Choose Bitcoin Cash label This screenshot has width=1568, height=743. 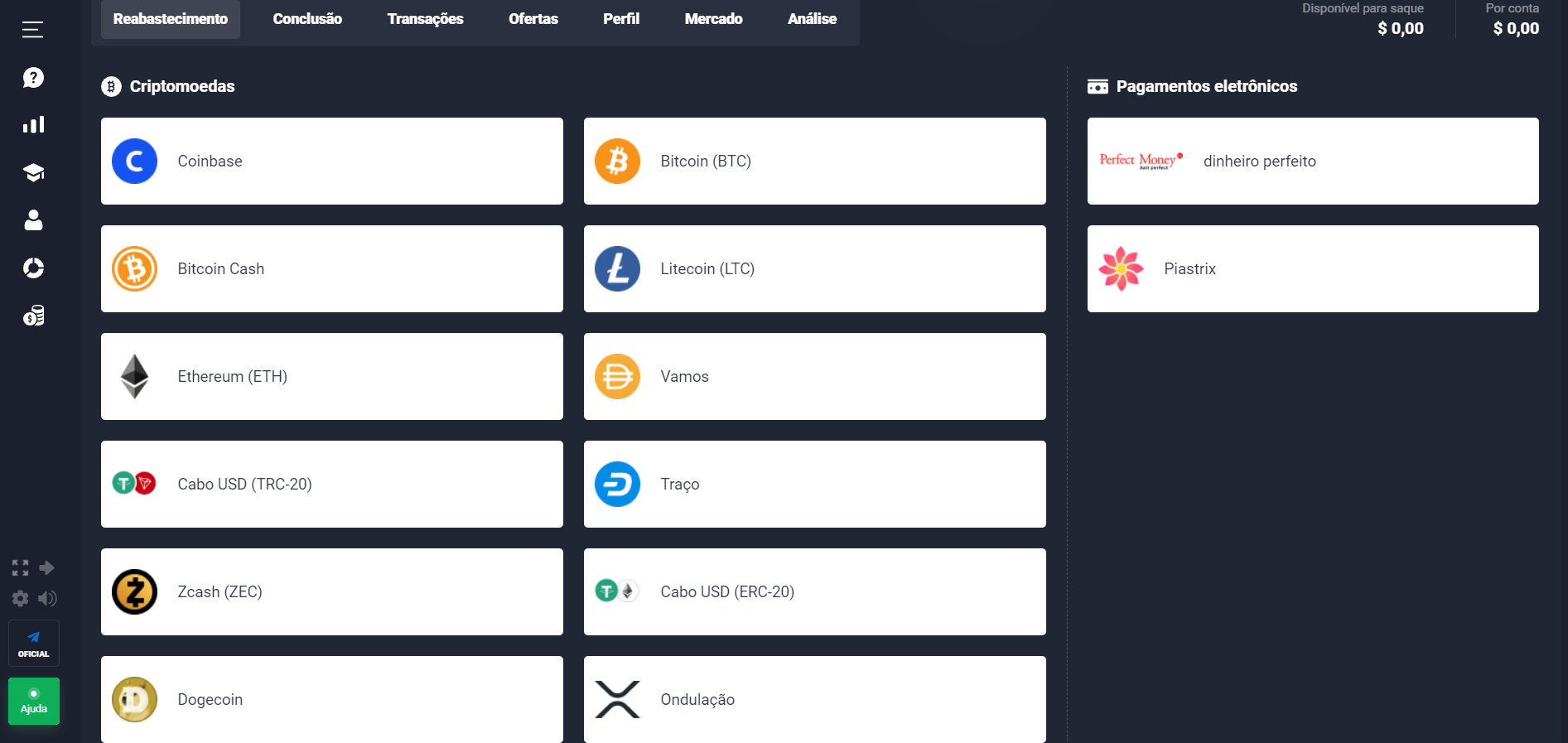(x=221, y=269)
